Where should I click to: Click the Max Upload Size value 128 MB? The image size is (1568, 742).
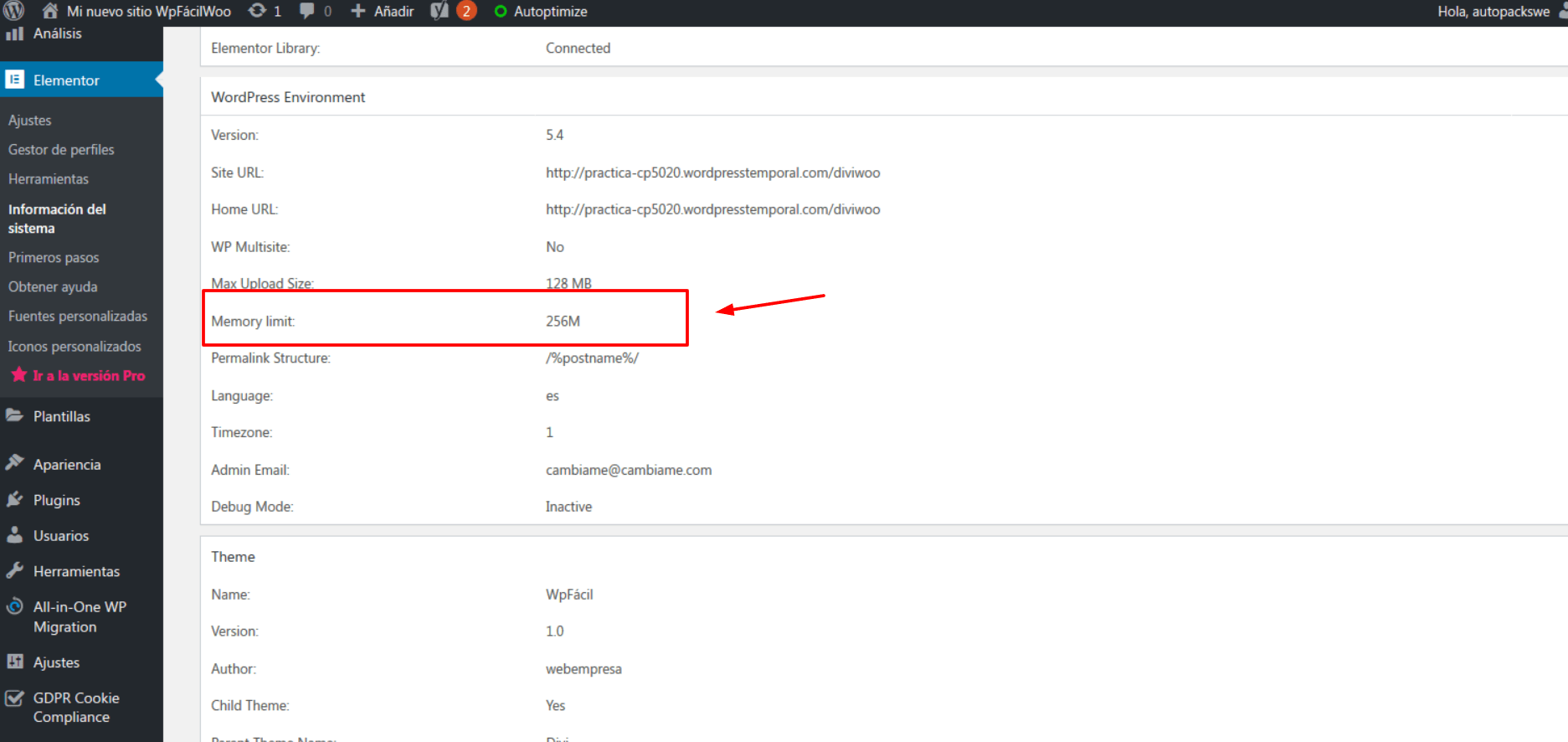(568, 283)
